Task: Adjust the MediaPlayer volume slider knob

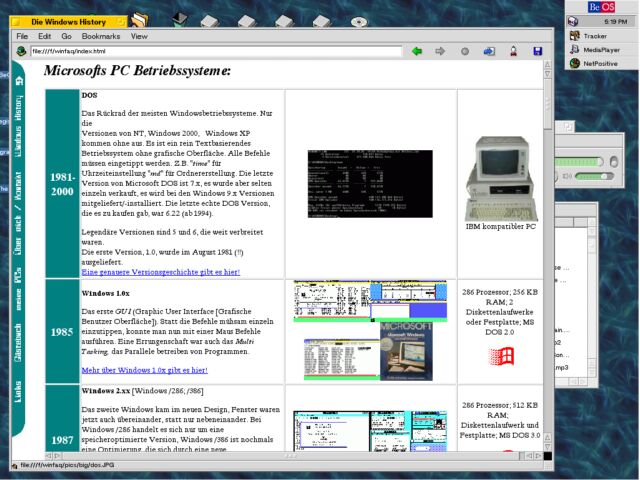Action: point(605,176)
